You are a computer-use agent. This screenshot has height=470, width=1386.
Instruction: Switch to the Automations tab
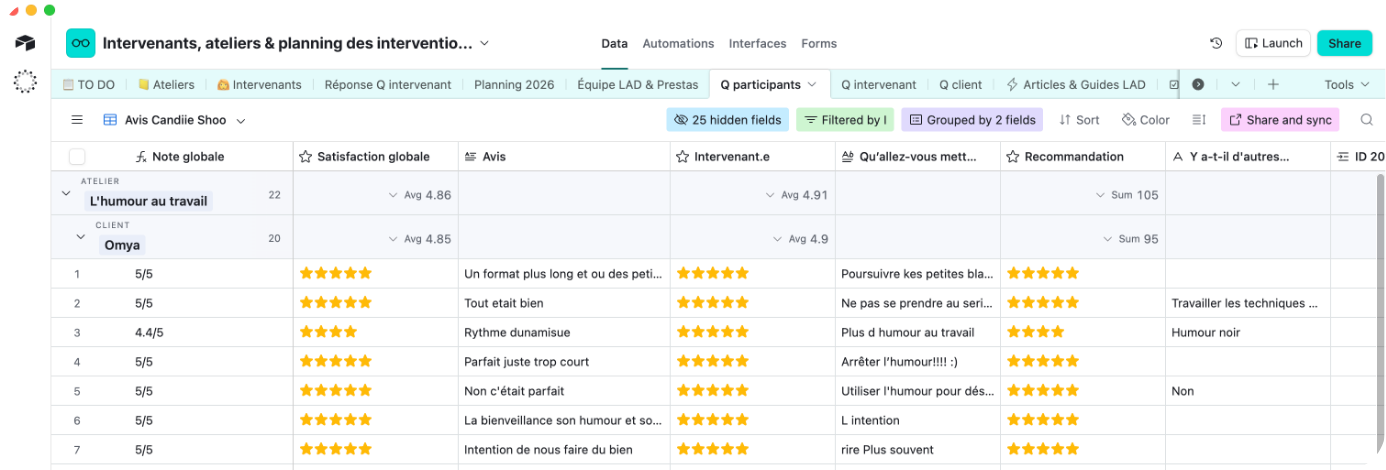click(678, 43)
